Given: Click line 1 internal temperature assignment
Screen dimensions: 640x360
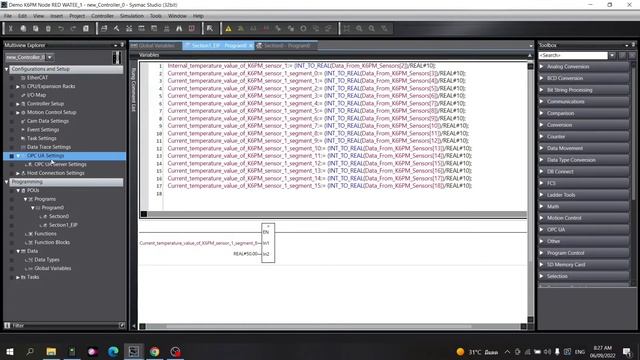Looking at the screenshot, I should [x=302, y=66].
